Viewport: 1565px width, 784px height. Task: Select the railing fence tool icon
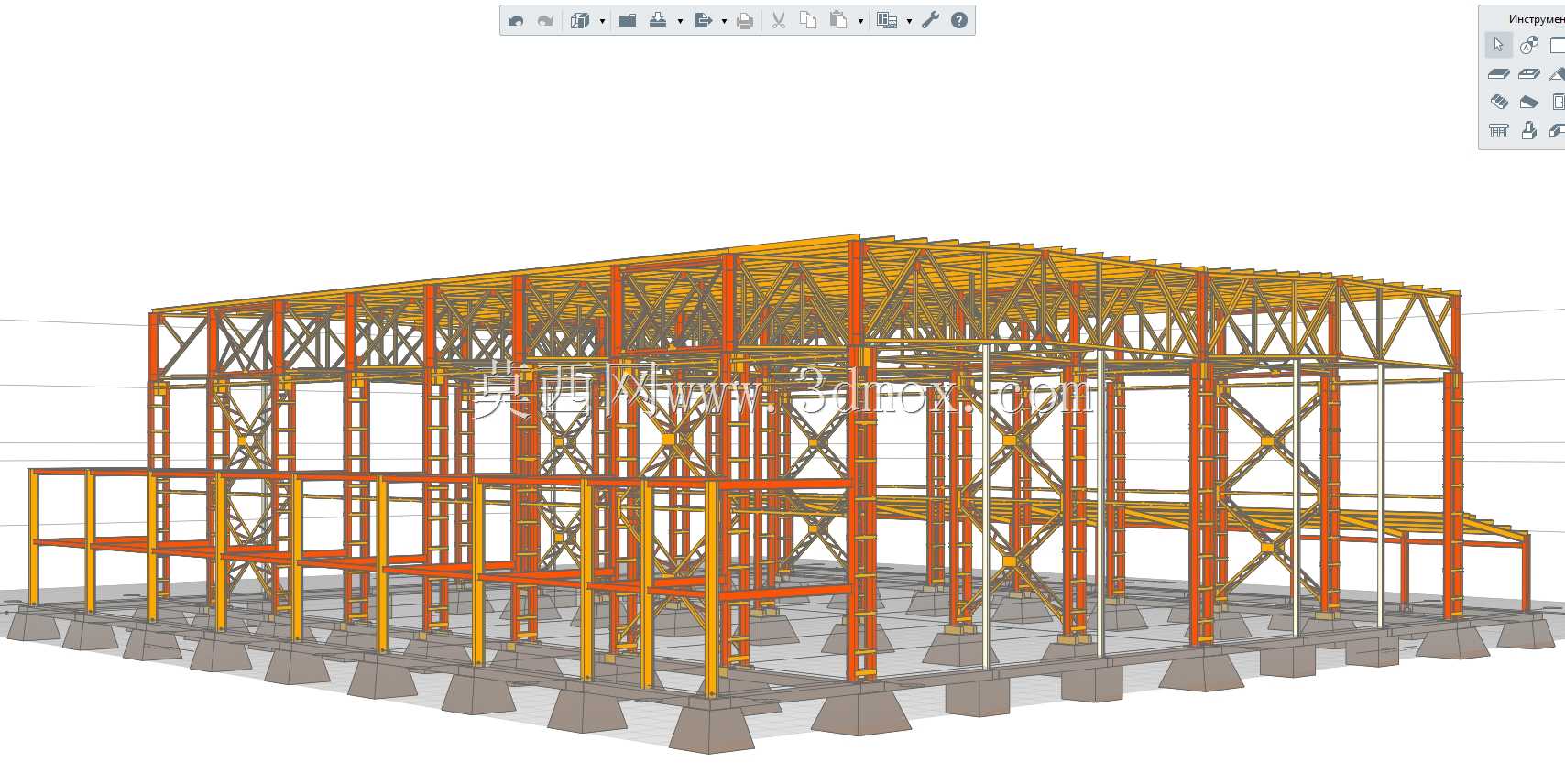(x=1499, y=131)
